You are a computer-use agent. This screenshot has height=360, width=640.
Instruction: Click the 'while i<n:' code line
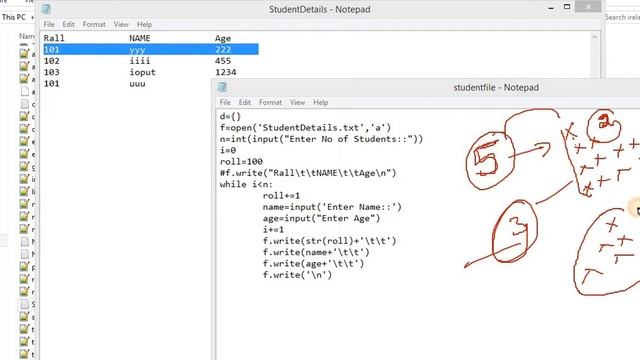(246, 184)
